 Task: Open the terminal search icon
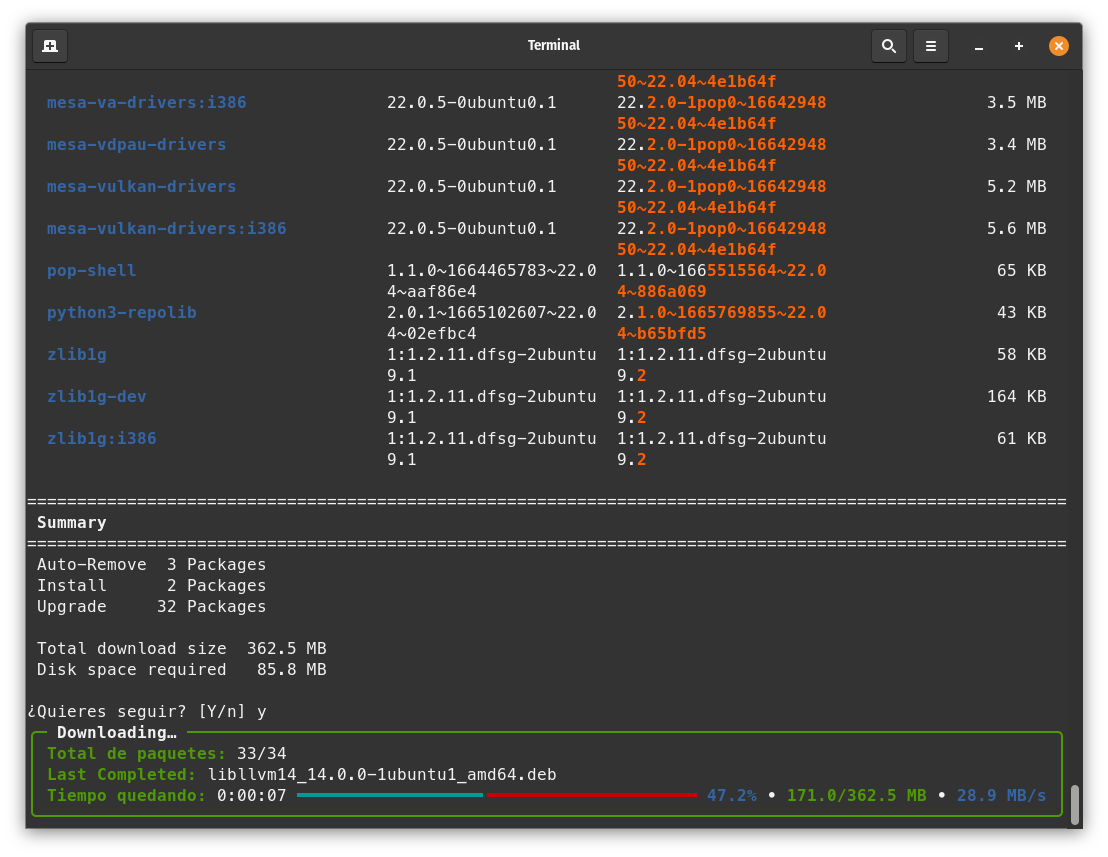pyautogui.click(x=889, y=46)
